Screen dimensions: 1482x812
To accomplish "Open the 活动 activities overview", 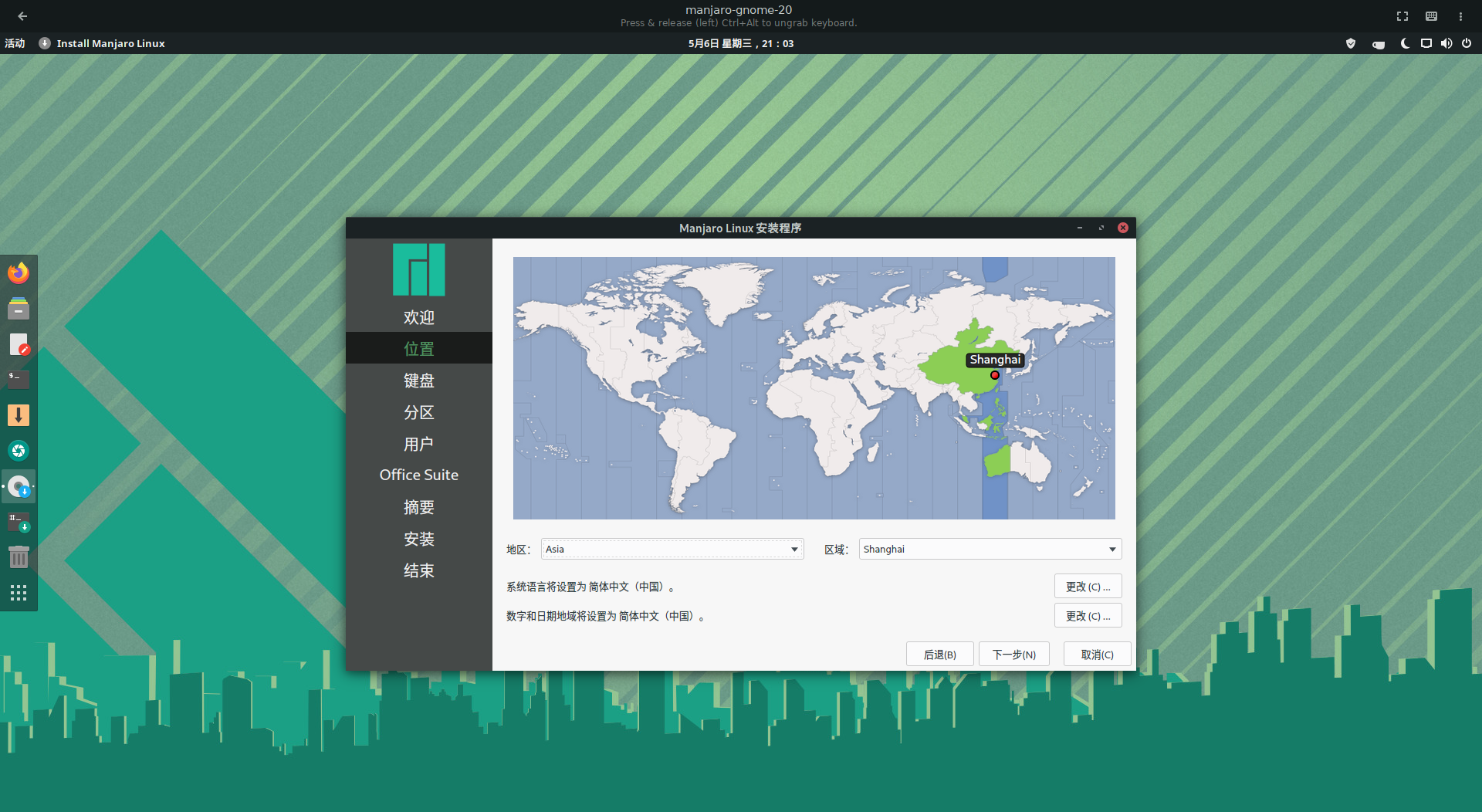I will pyautogui.click(x=15, y=43).
